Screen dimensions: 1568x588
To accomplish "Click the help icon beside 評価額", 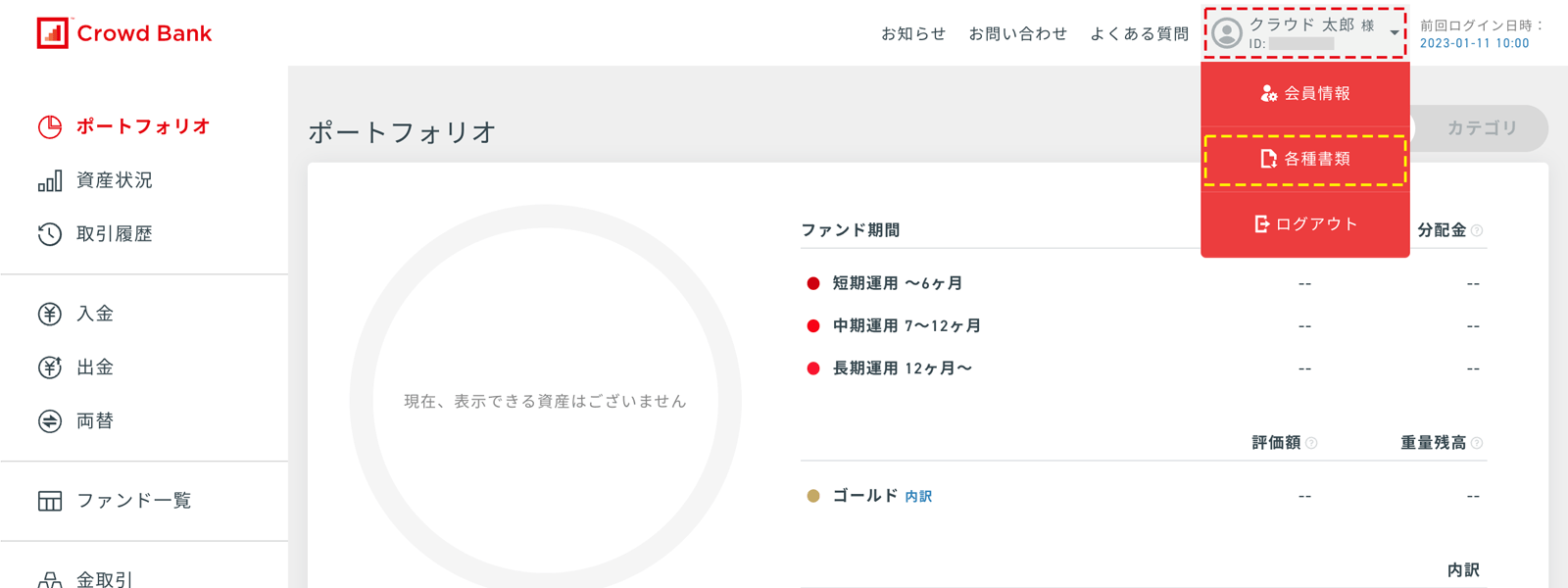I will click(1313, 442).
